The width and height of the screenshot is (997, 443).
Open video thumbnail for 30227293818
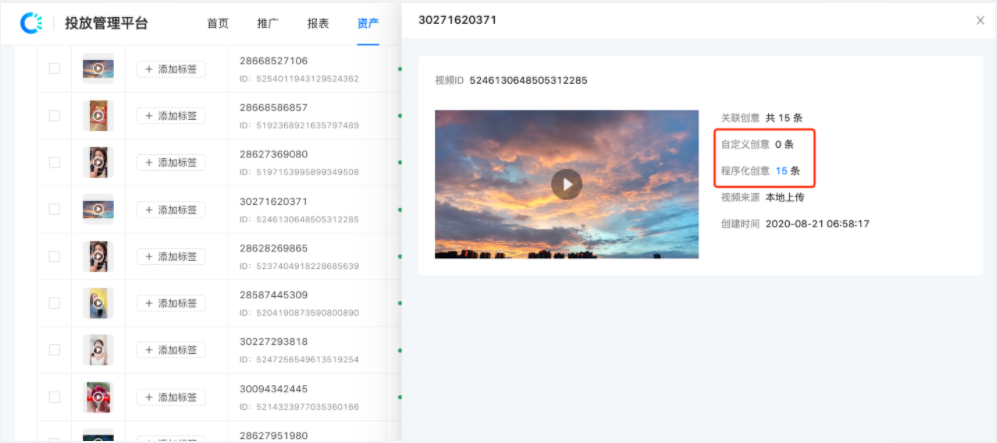(x=98, y=350)
